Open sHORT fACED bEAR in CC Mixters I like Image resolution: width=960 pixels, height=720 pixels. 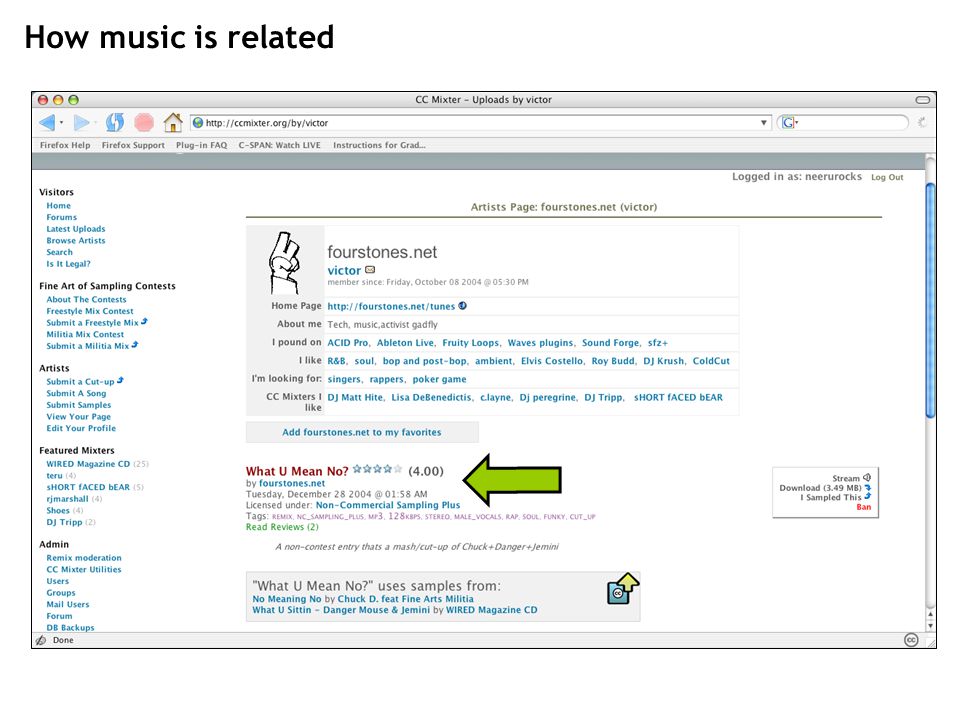click(x=678, y=397)
